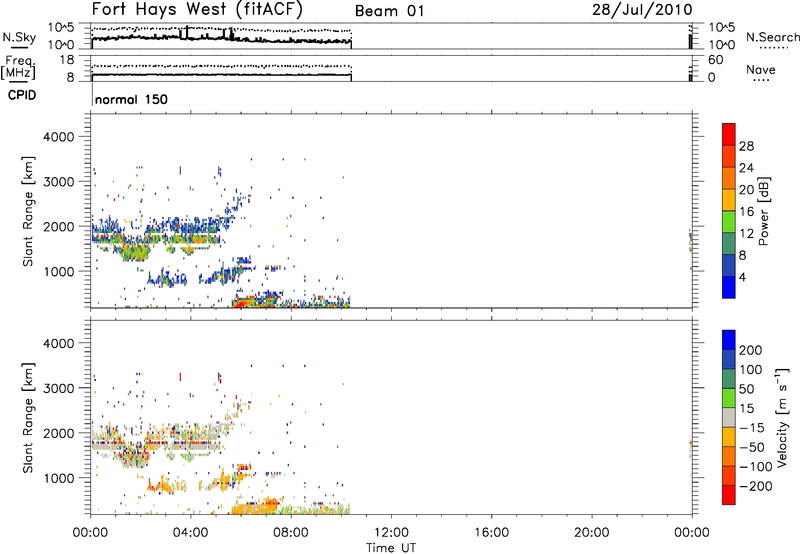Select the "Freq. [MHz]" axis label
Viewport: 800px width, 554px height.
(18, 68)
